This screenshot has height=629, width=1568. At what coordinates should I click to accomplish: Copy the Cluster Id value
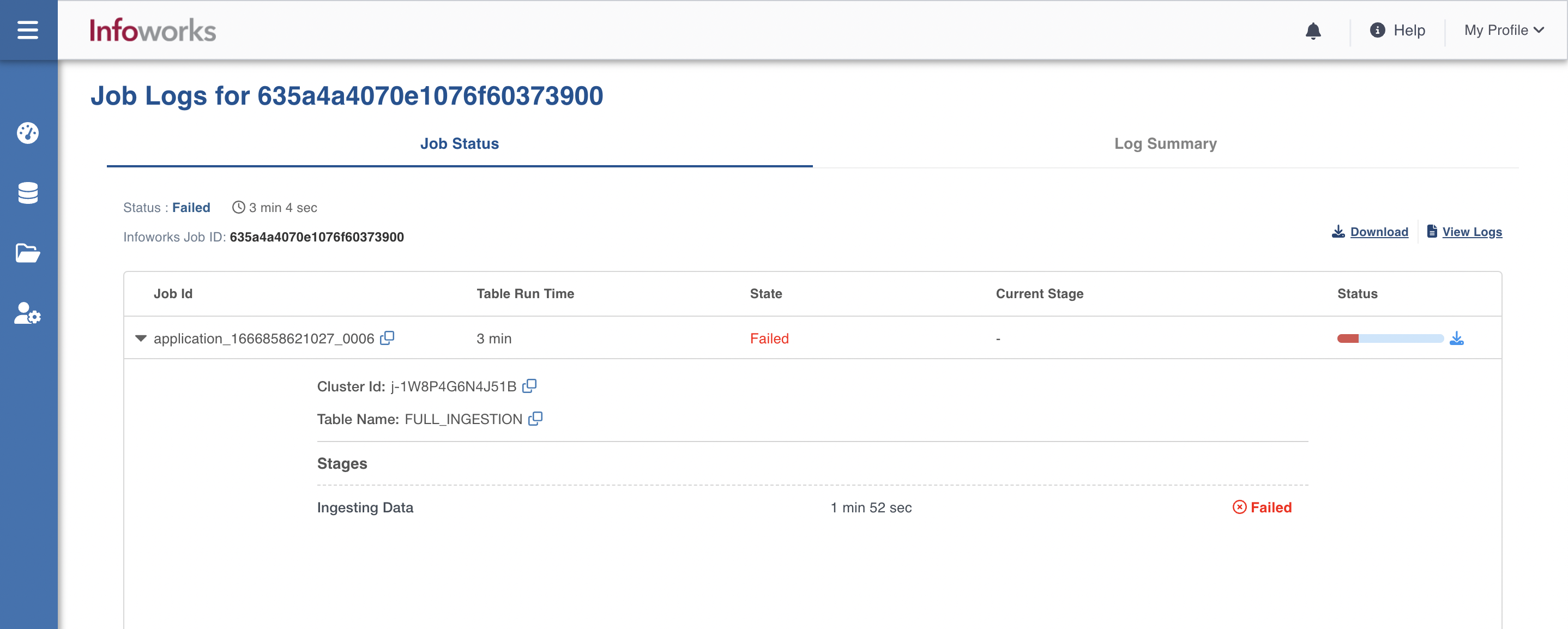(x=529, y=386)
